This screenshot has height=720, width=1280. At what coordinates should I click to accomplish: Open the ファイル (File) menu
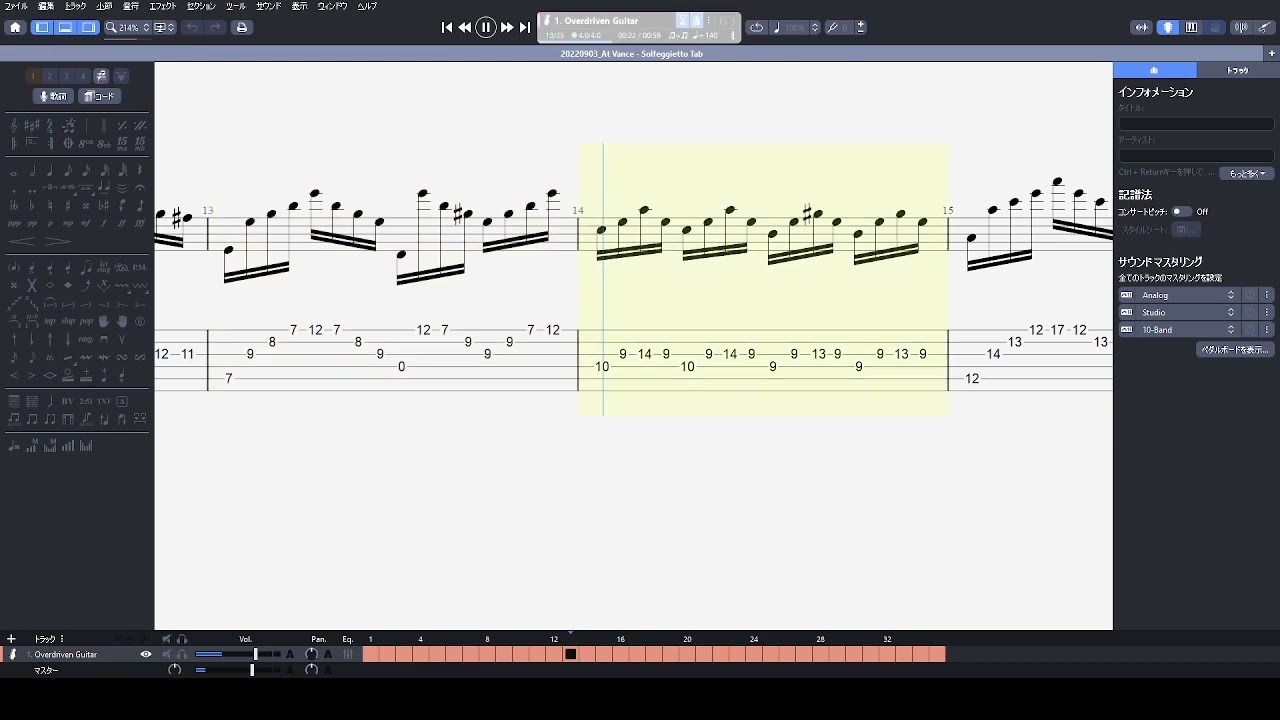coord(16,6)
